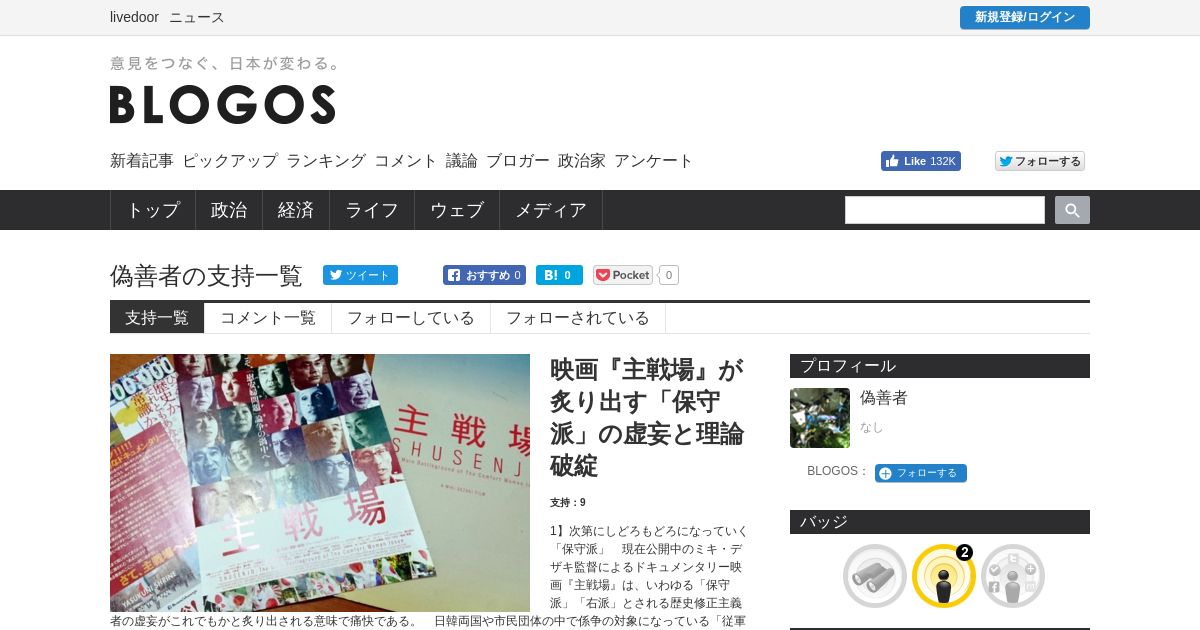Open the ピックアップ link

click(230, 161)
